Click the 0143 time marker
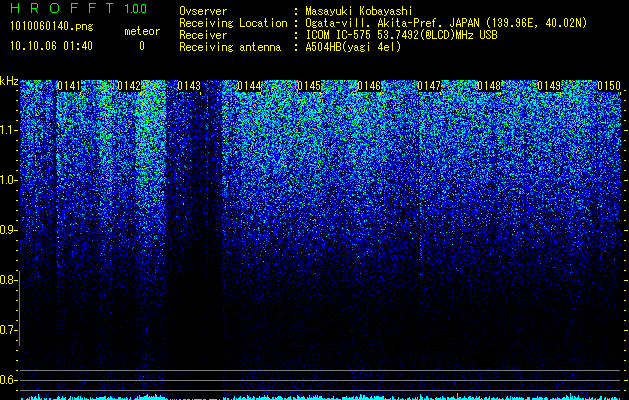The height and width of the screenshot is (400, 629). [x=189, y=86]
